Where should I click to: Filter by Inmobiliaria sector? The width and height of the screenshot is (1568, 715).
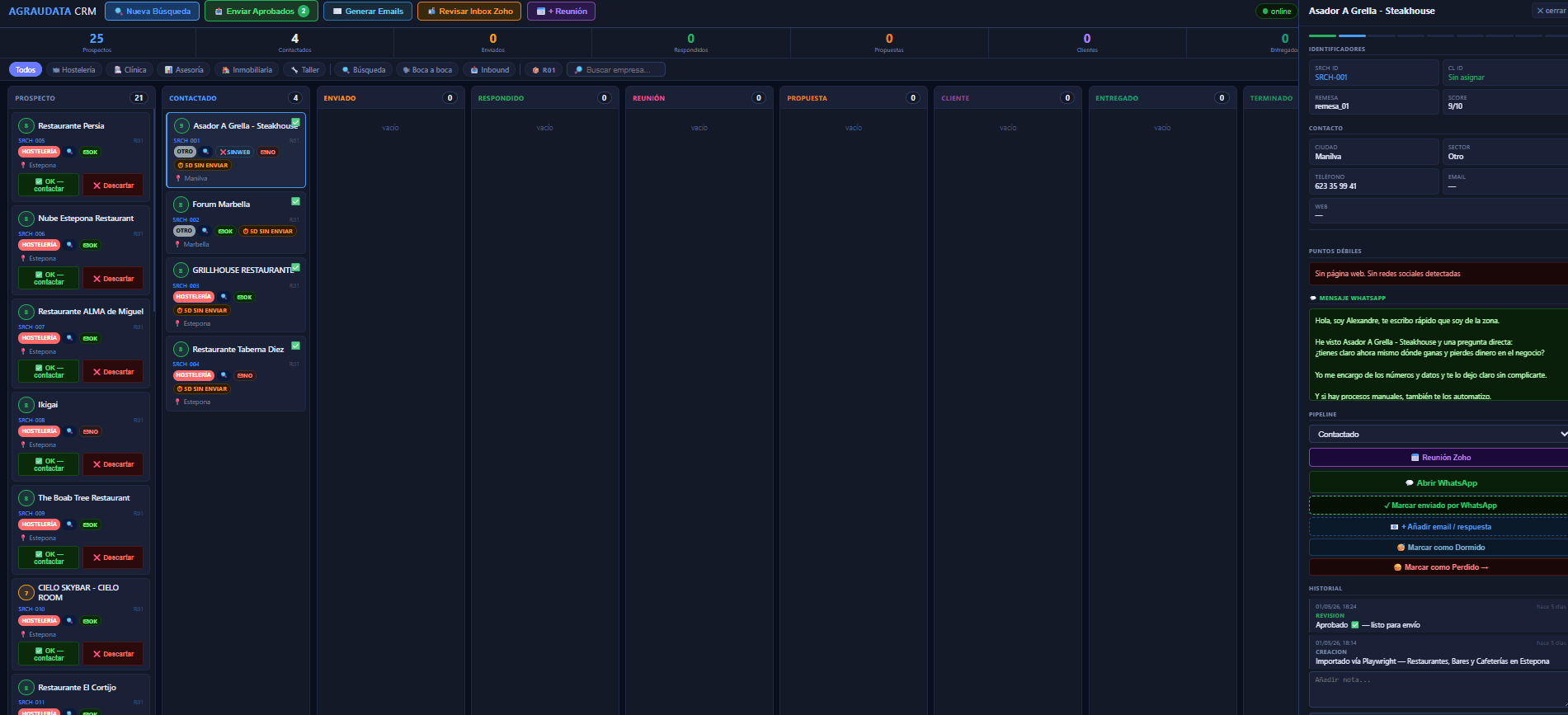247,70
